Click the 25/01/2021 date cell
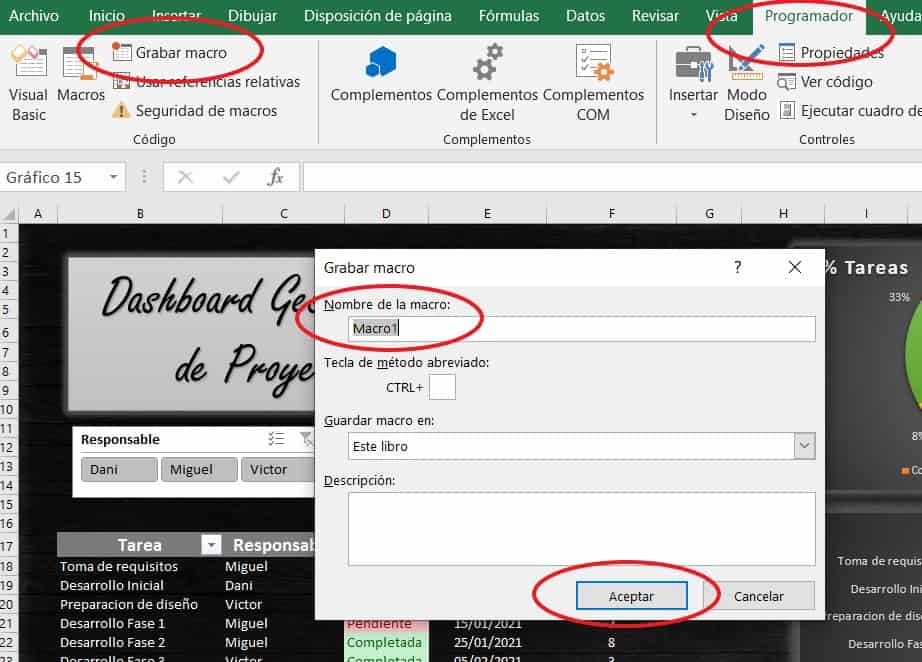 point(487,643)
